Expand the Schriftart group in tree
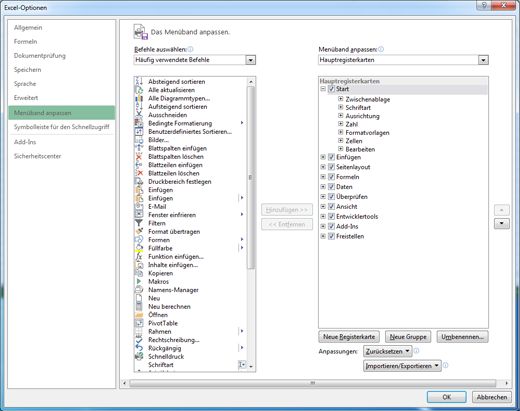This screenshot has width=520, height=411. [x=341, y=107]
